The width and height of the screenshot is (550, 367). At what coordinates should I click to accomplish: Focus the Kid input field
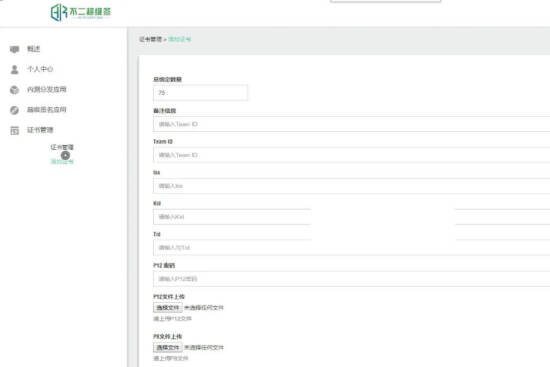click(x=351, y=217)
